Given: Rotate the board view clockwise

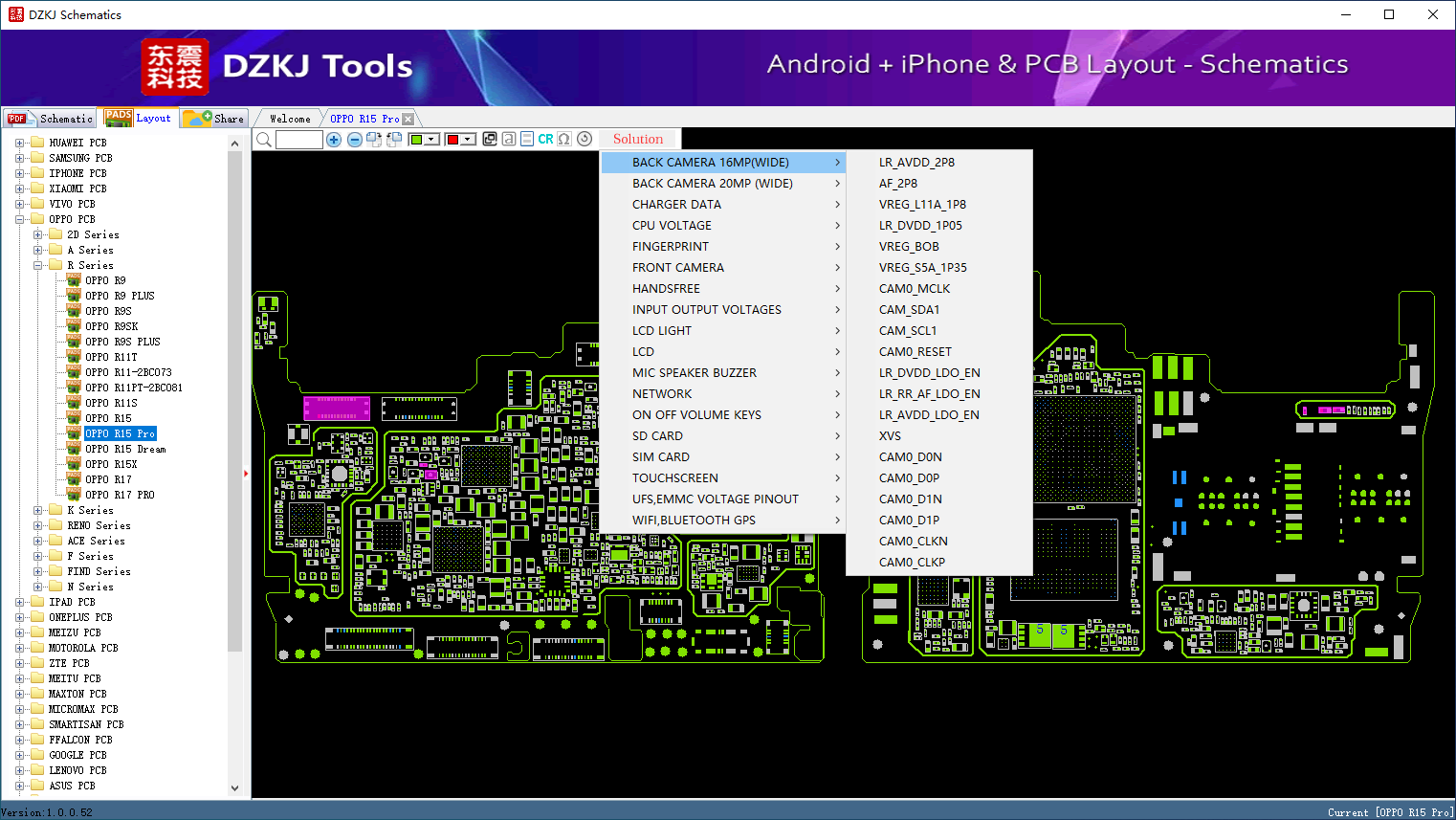Looking at the screenshot, I should (x=374, y=140).
